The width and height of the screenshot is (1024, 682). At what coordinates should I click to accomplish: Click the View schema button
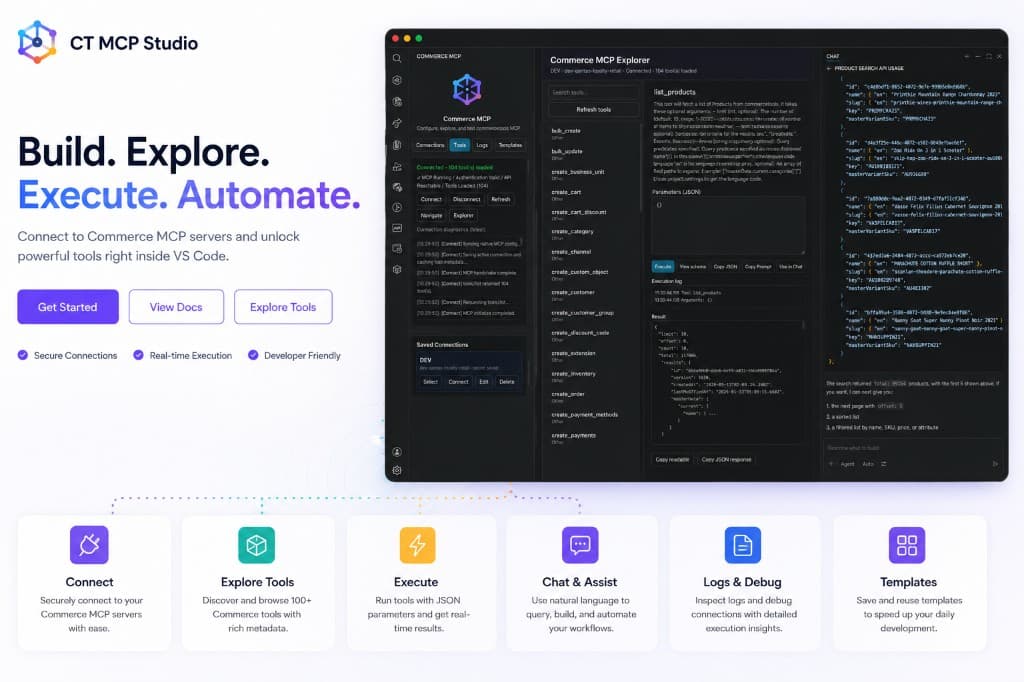tap(692, 267)
